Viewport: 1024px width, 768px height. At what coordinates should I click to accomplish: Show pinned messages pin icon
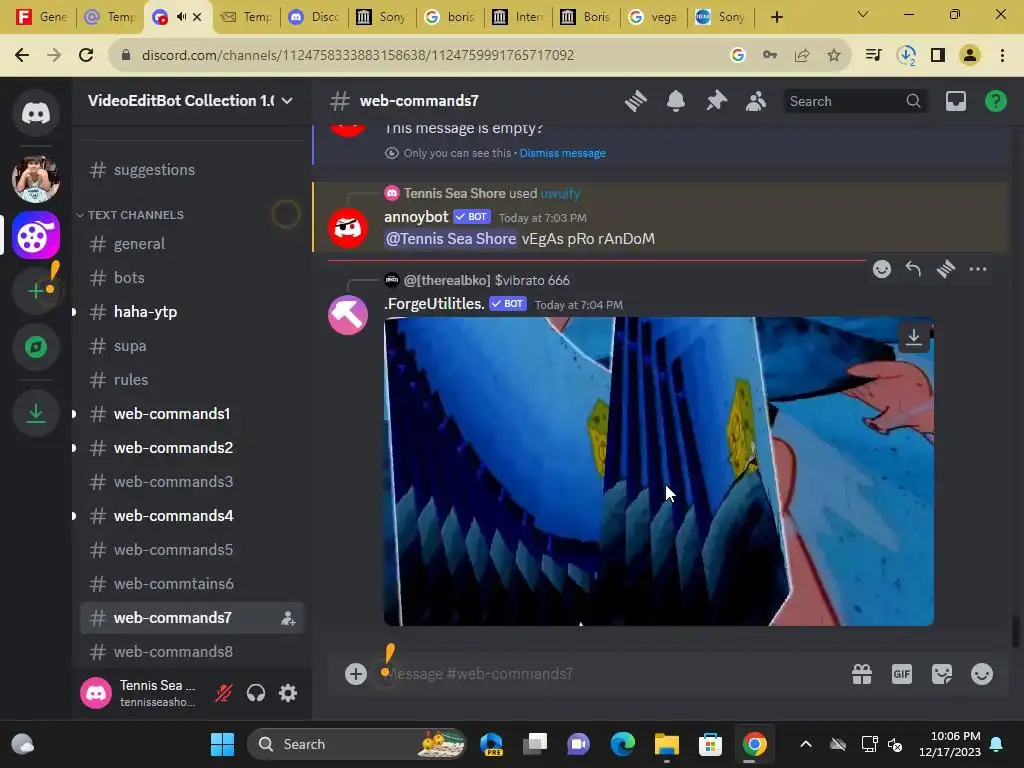point(716,101)
